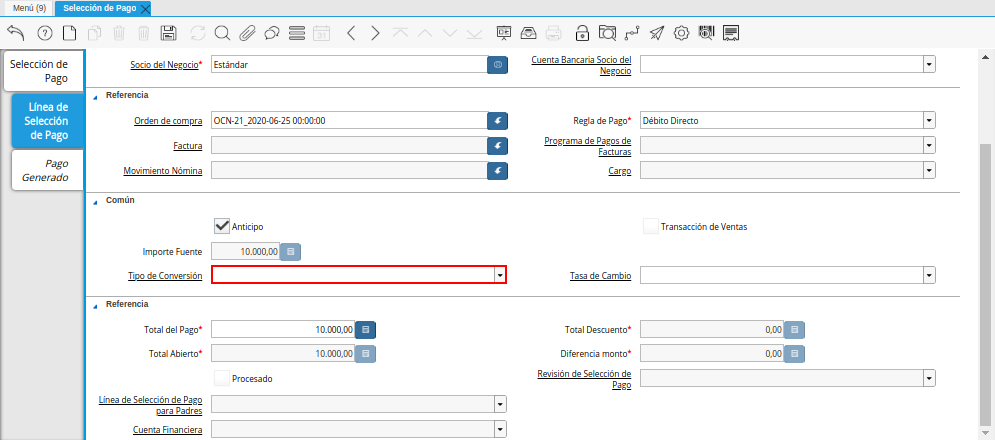Open attachments with the paperclip icon
The image size is (995, 440).
click(x=247, y=33)
